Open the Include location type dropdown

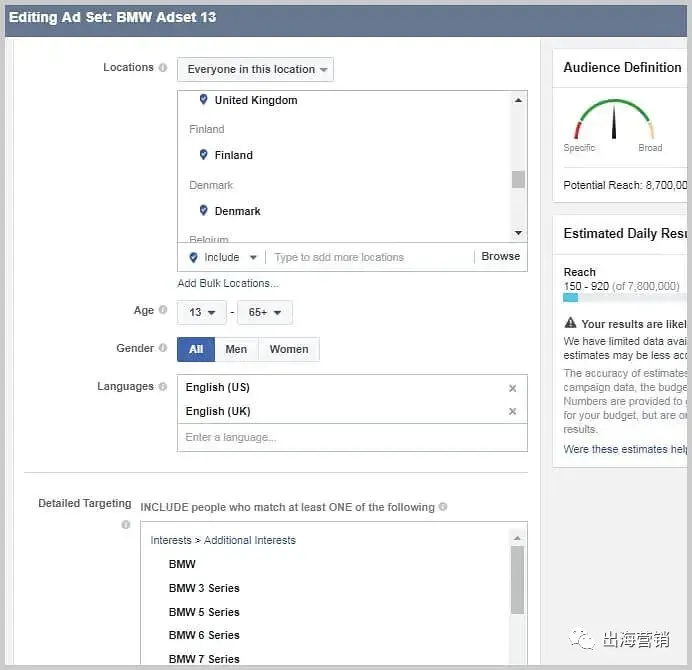(223, 257)
